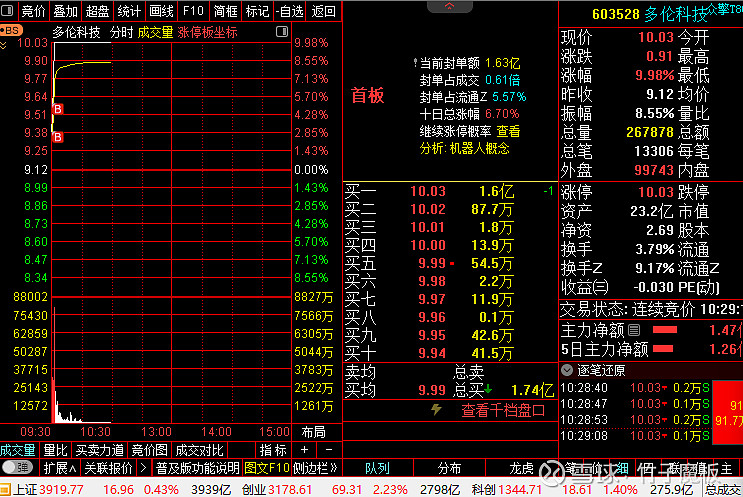Collapse panel with top red chevron
Image resolution: width=743 pixels, height=497 pixels.
point(449,6)
